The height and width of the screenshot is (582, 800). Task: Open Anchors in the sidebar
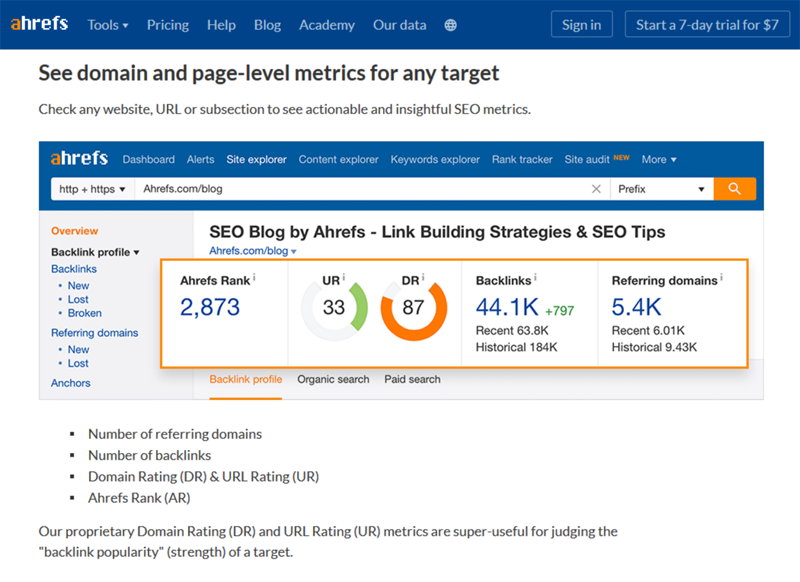[71, 383]
